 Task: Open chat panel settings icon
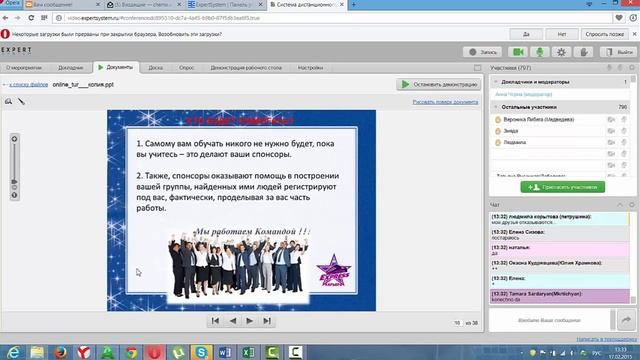click(x=631, y=204)
